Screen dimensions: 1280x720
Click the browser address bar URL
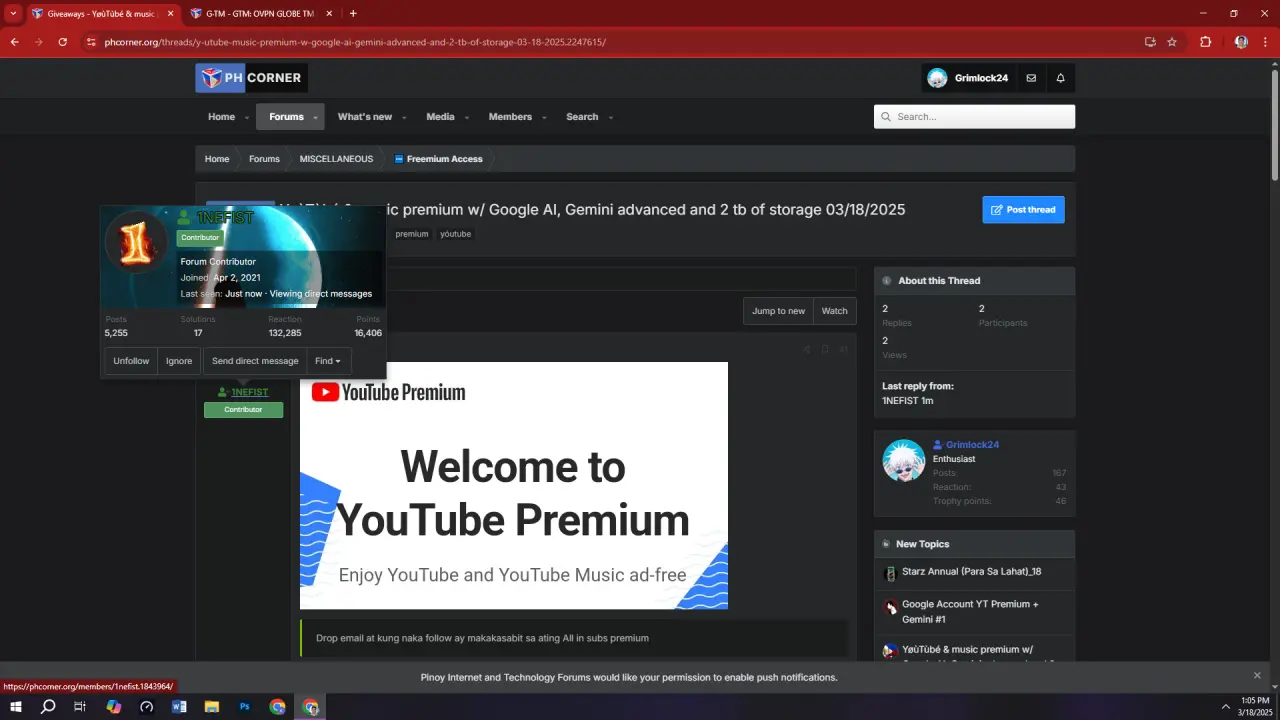[355, 42]
